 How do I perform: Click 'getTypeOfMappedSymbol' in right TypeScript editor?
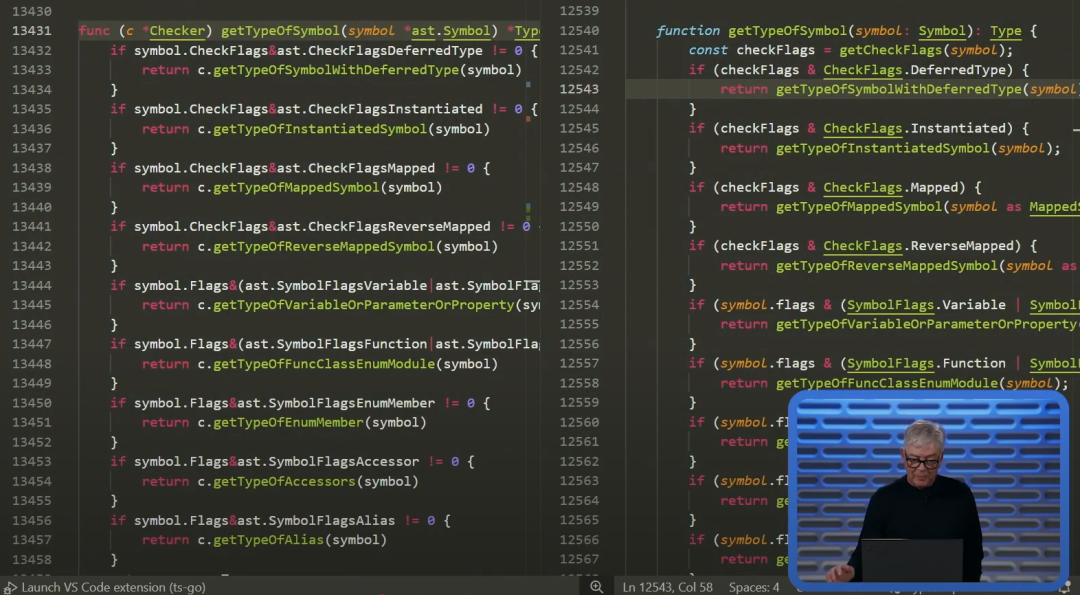859,207
